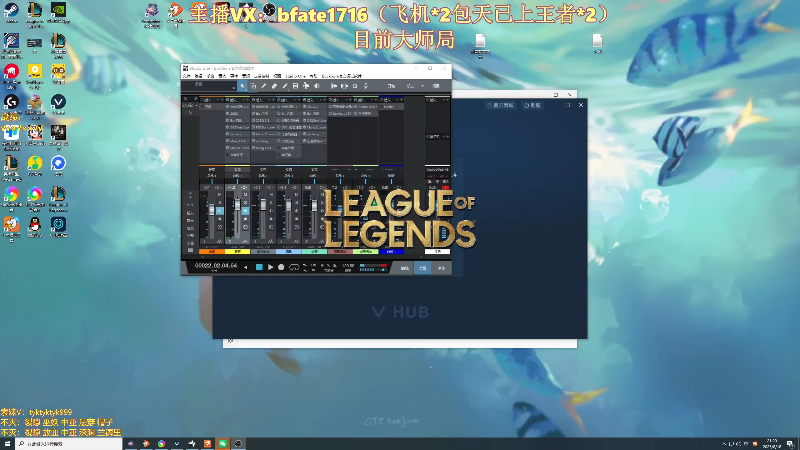Open the Studio One menu item

(295, 76)
